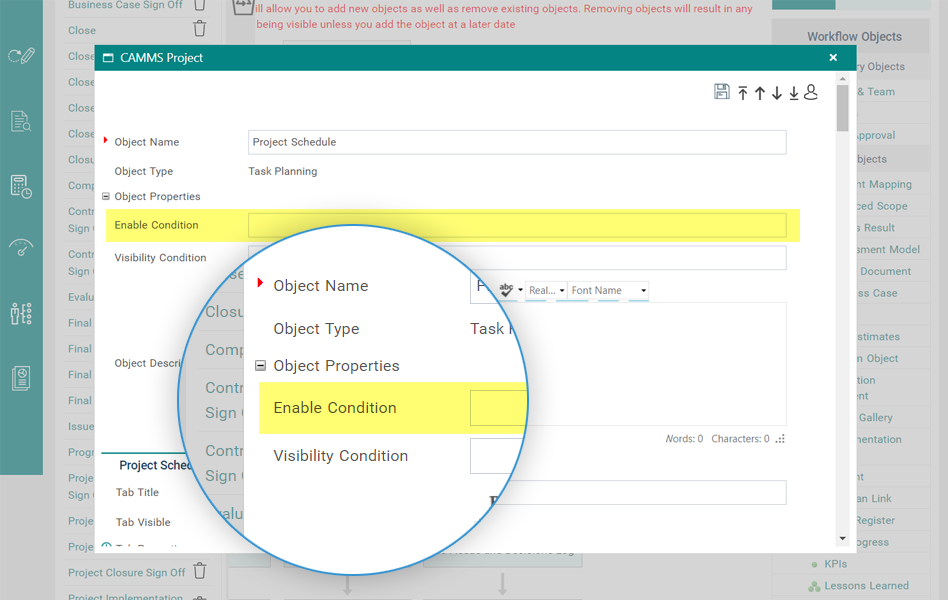Click the Workflow Objects panel header
948x600 pixels.
click(x=854, y=36)
